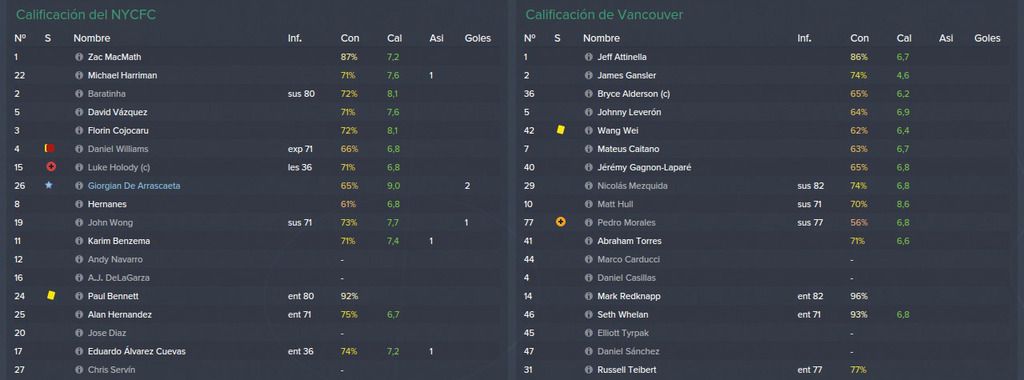
Task: Sort Vancouver table by Con column
Action: tap(859, 39)
